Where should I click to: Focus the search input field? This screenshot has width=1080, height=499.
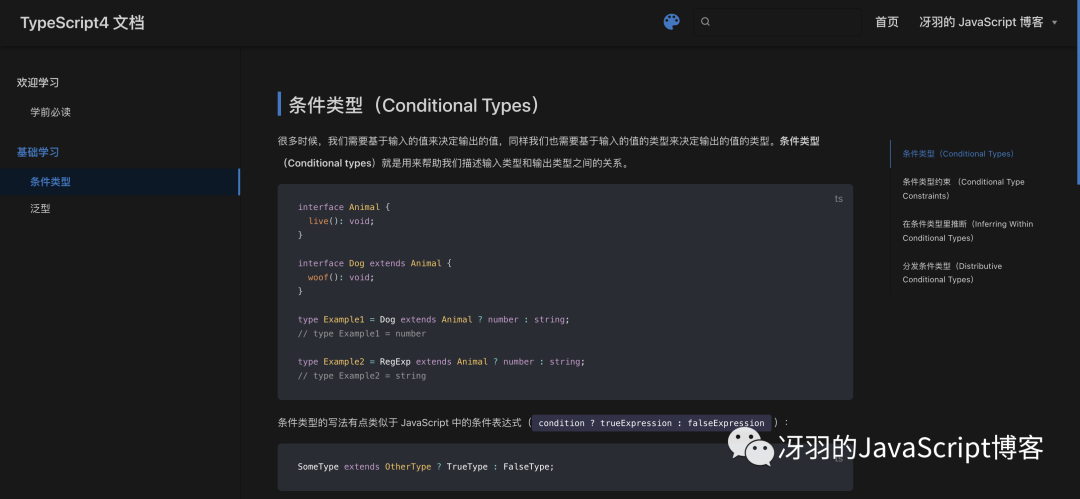pyautogui.click(x=778, y=22)
